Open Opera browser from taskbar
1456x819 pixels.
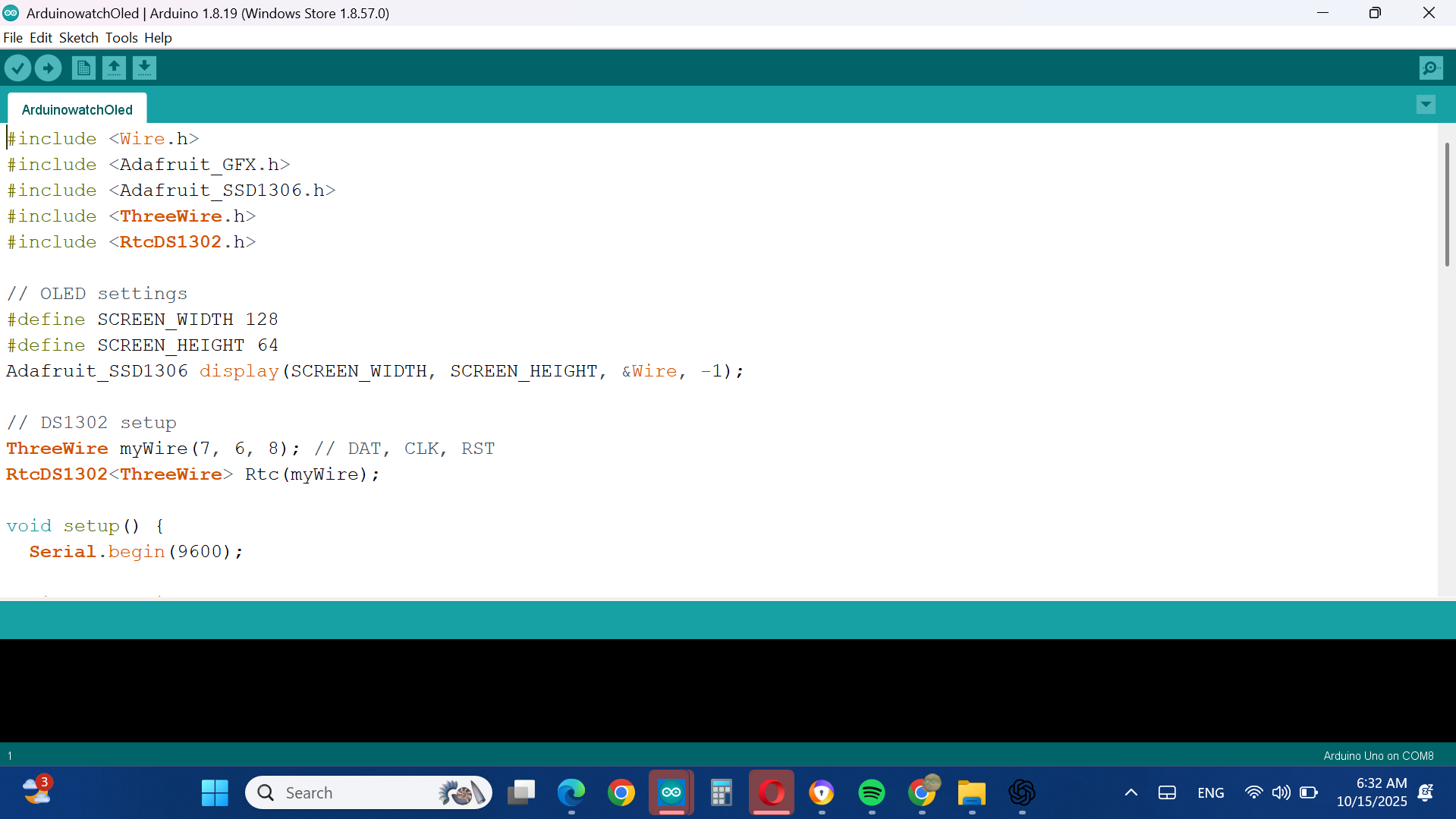click(772, 793)
